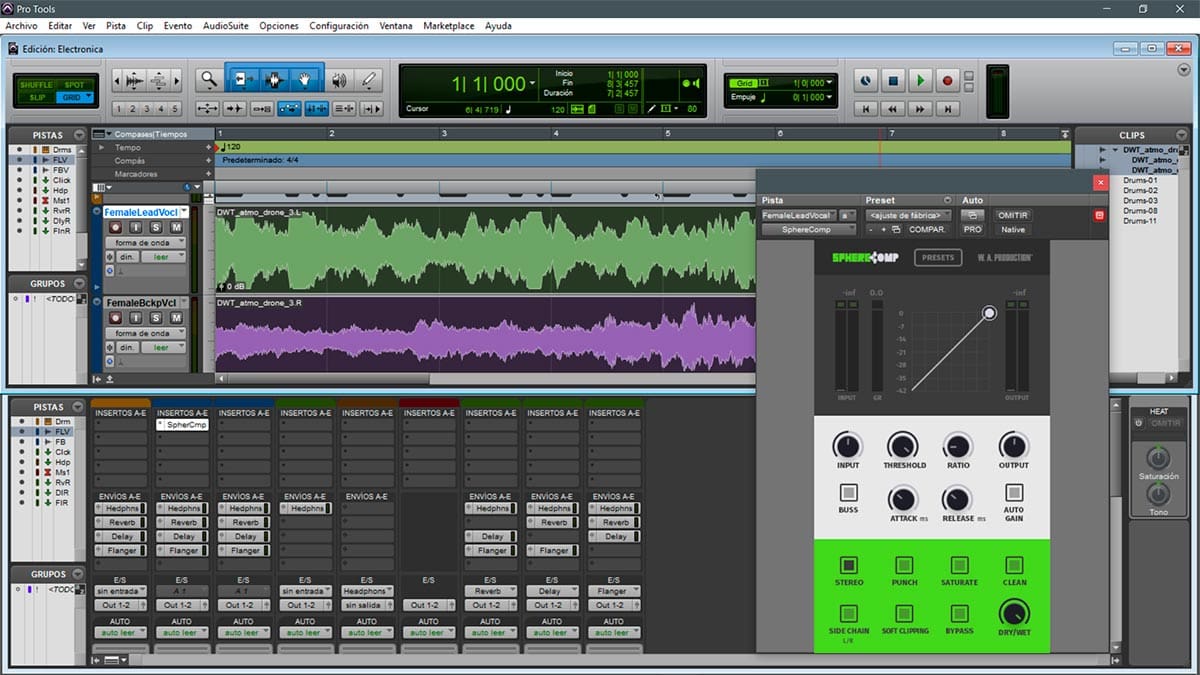Click the Fast Forward transport button
This screenshot has height=675, width=1200.
click(x=921, y=108)
